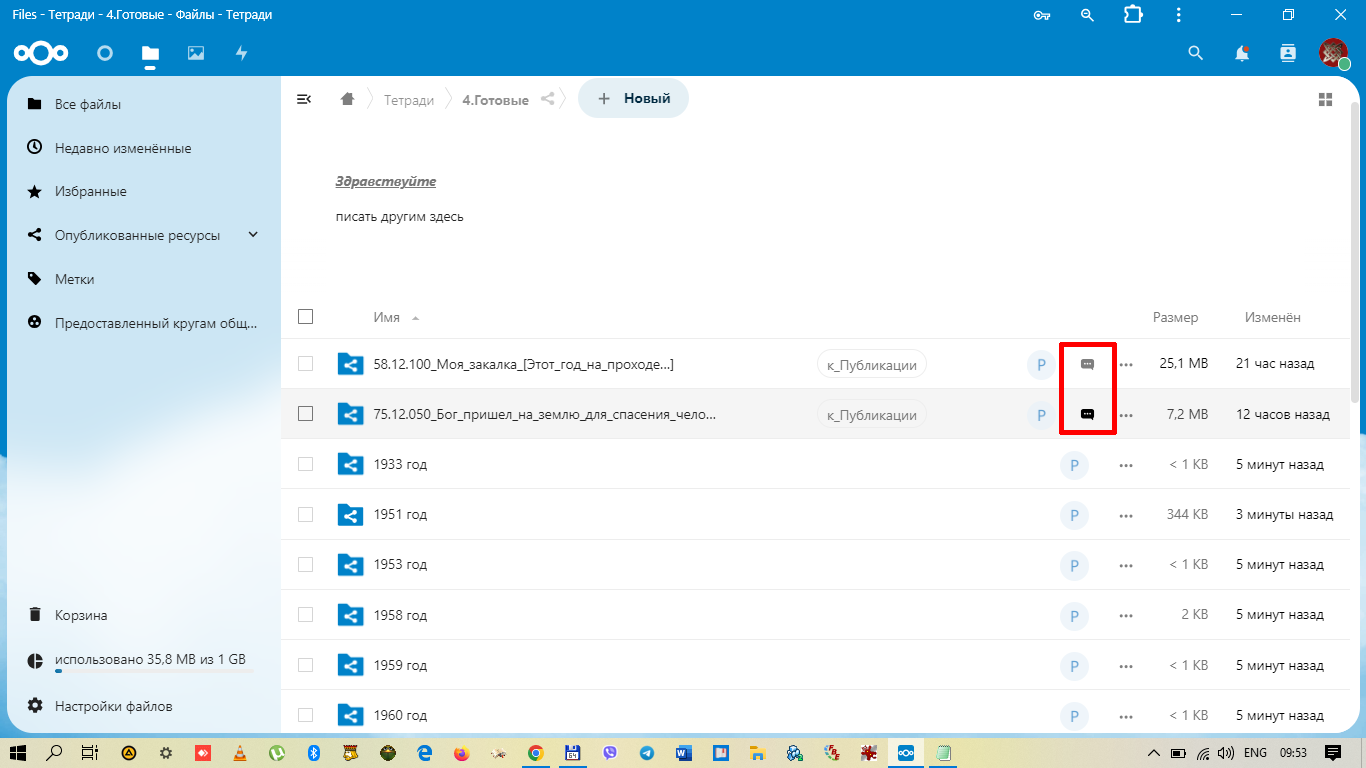Open the Photos app icon

196,53
